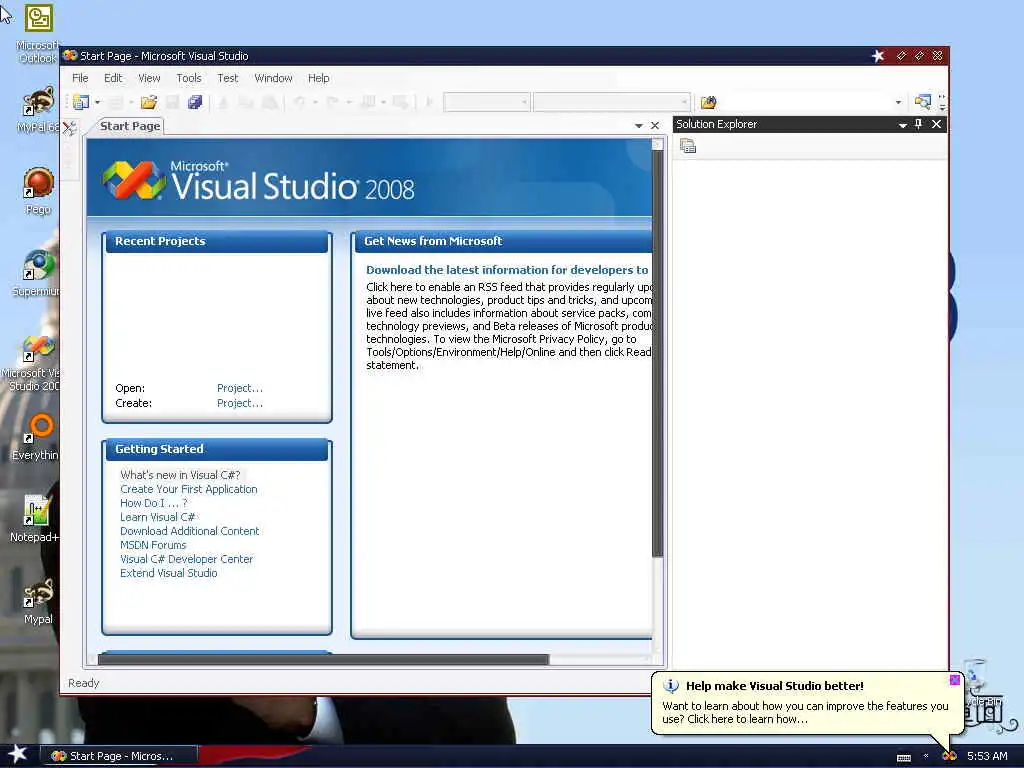Click the "Download the latest information" headline
Image resolution: width=1024 pixels, height=768 pixels.
tap(507, 270)
